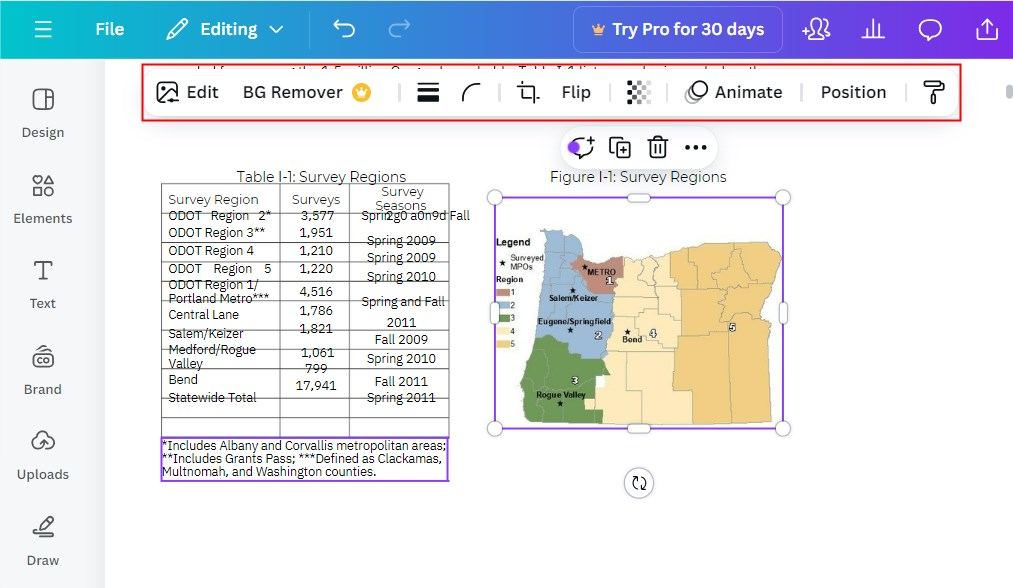The image size is (1013, 588).
Task: Open the analytics bar chart icon
Action: pyautogui.click(x=873, y=29)
